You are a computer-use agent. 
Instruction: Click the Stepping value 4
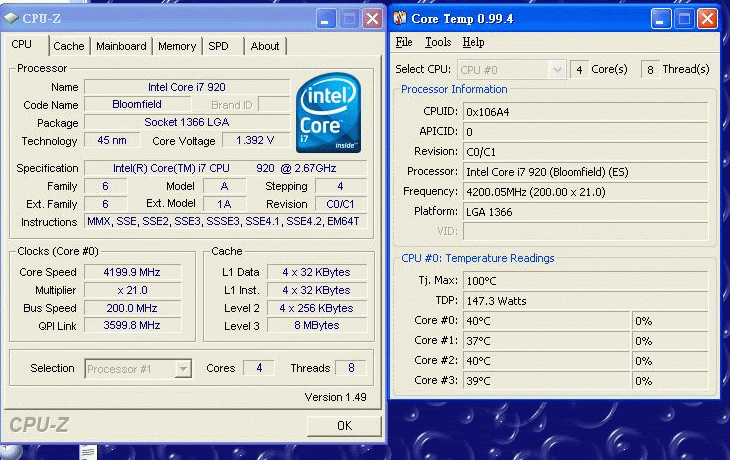coord(341,186)
